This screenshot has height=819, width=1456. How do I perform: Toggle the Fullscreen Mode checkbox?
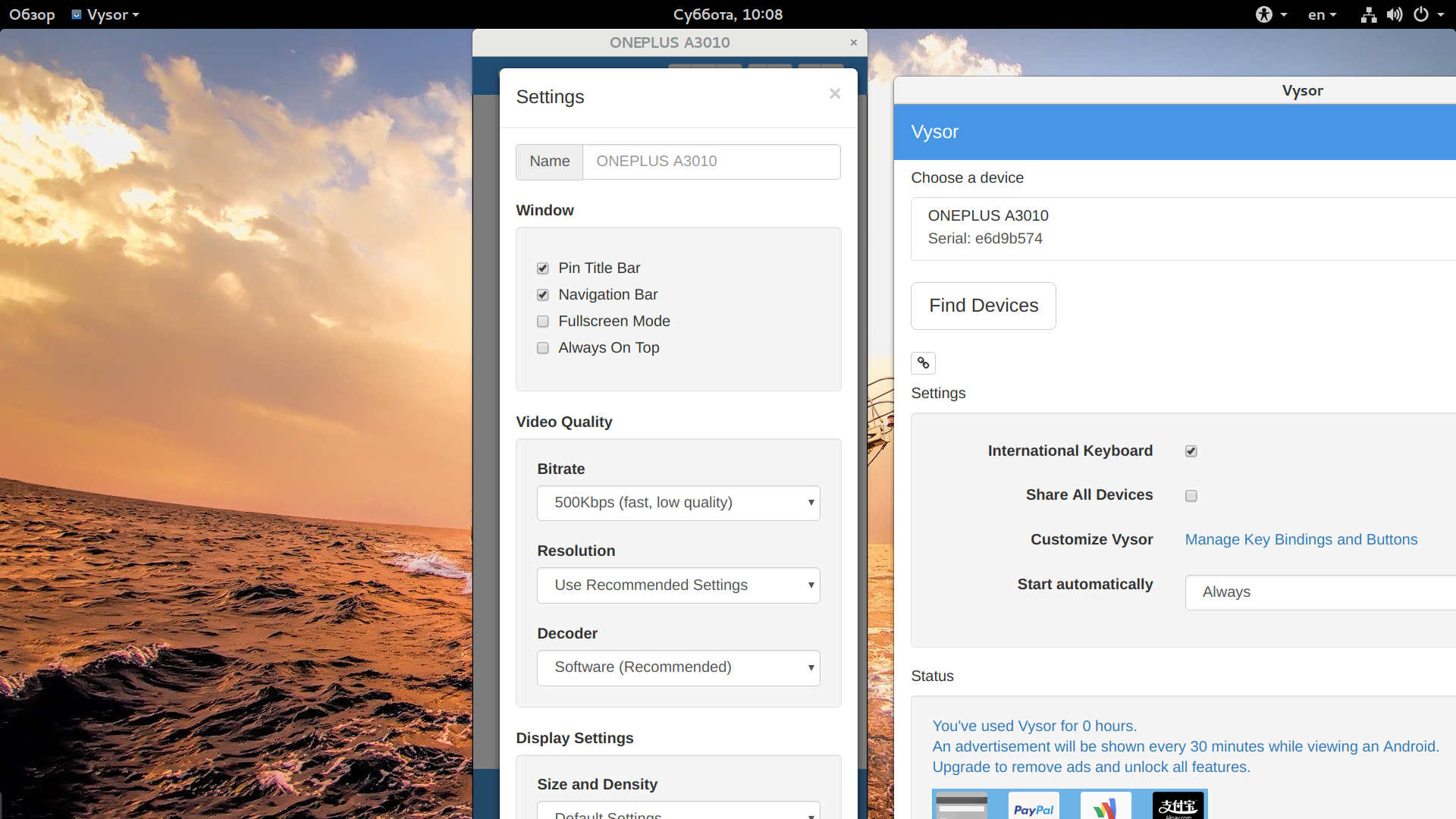click(543, 320)
